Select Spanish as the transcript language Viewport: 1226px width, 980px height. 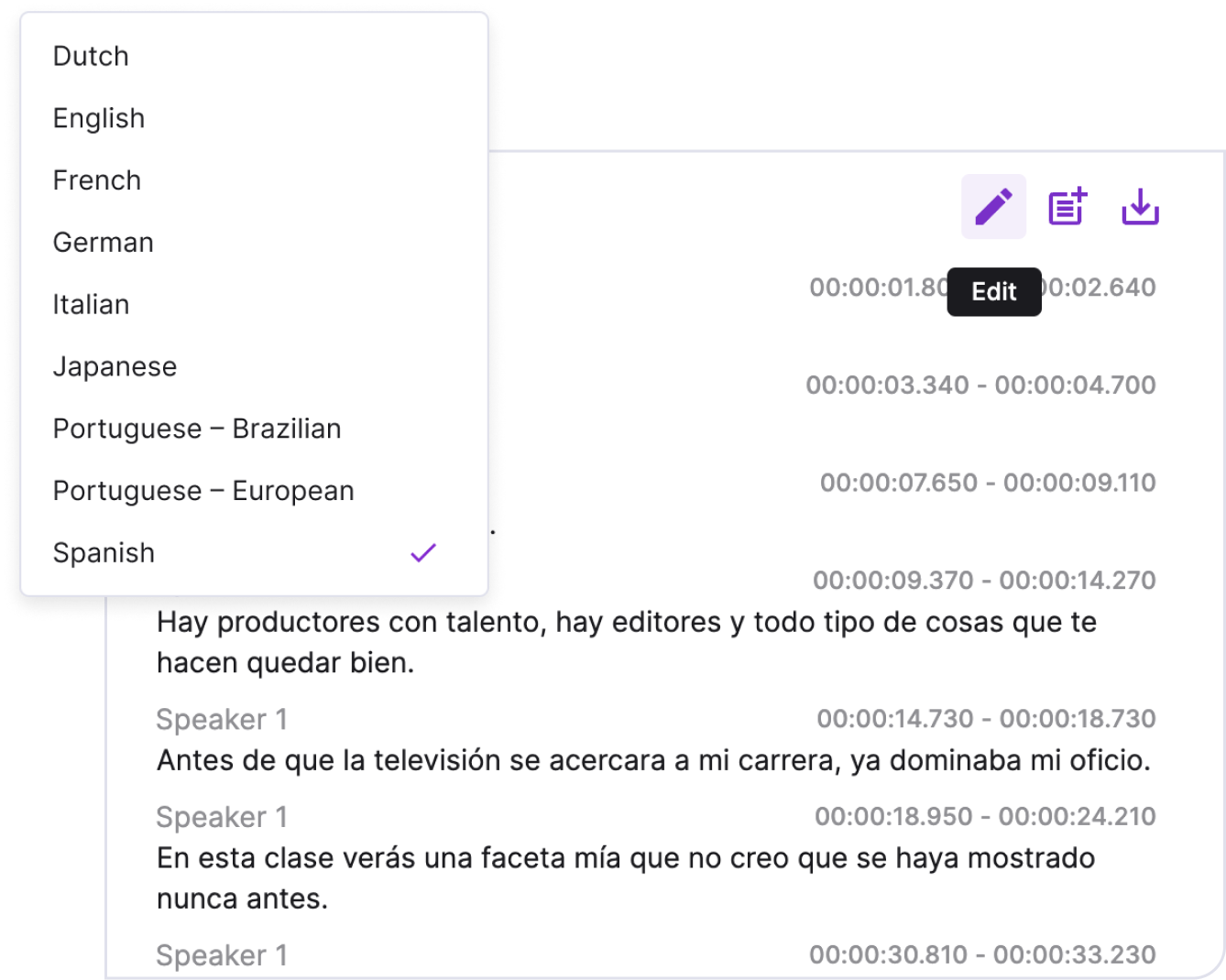104,552
